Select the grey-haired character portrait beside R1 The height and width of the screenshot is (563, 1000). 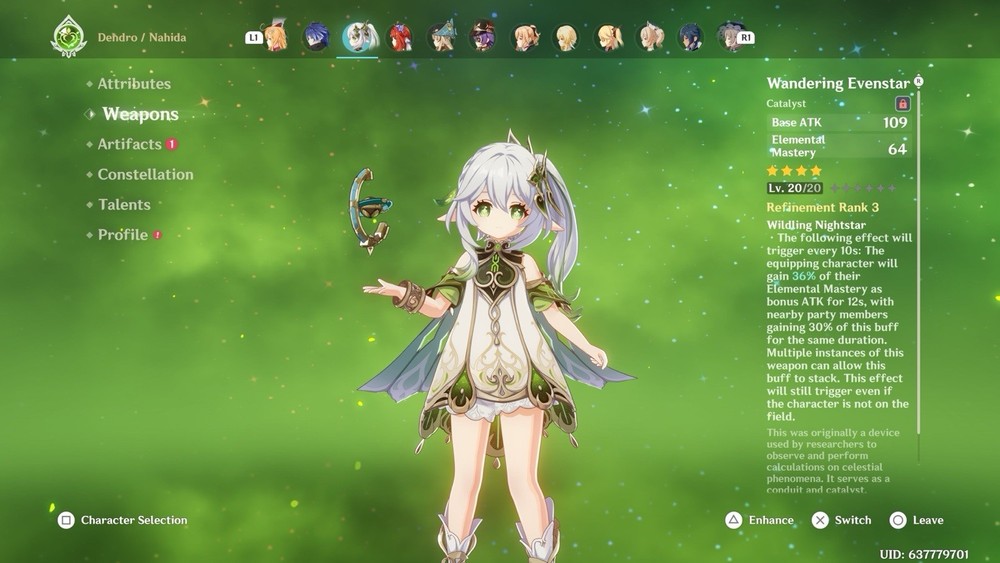point(728,37)
